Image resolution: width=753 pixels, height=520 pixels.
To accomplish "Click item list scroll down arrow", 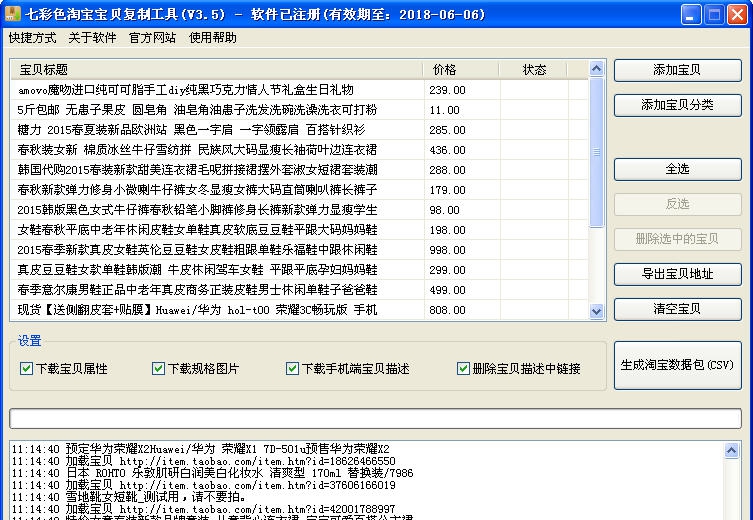I will pyautogui.click(x=596, y=311).
